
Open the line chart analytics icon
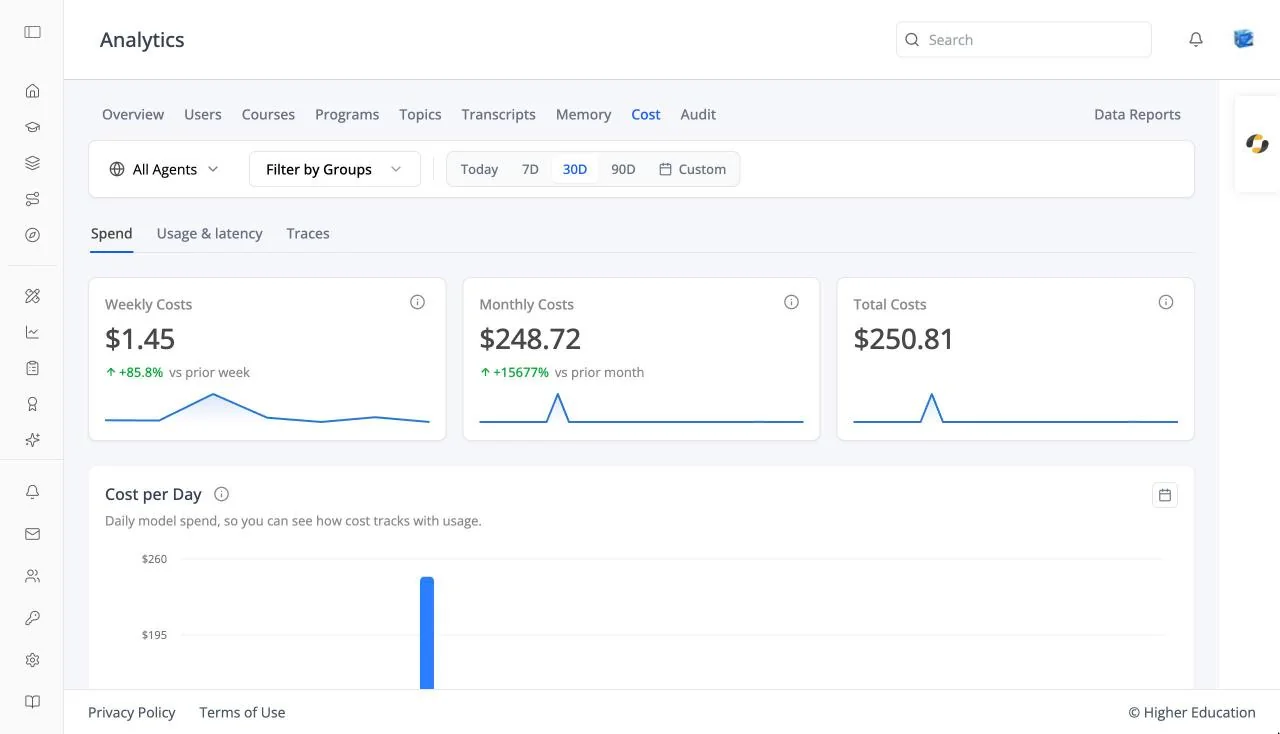click(x=32, y=332)
